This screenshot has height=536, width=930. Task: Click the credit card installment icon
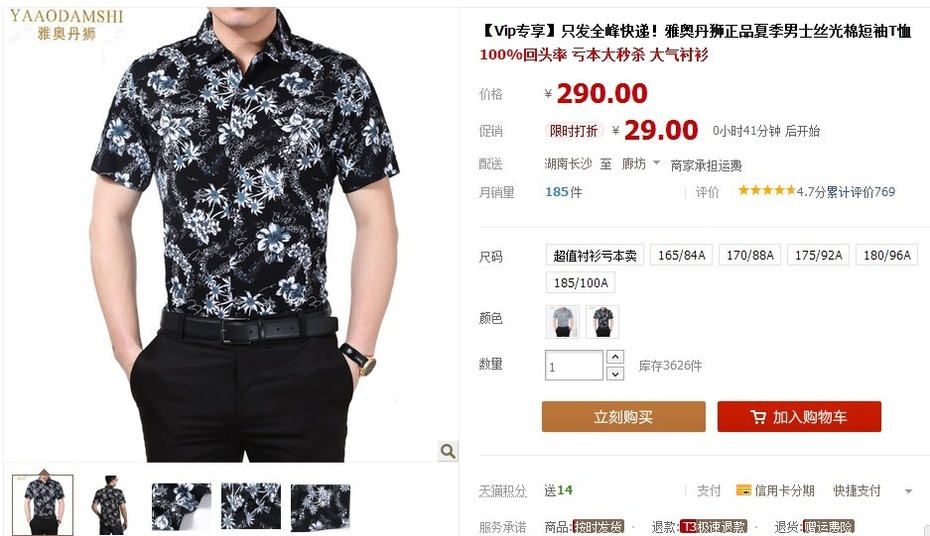point(743,490)
